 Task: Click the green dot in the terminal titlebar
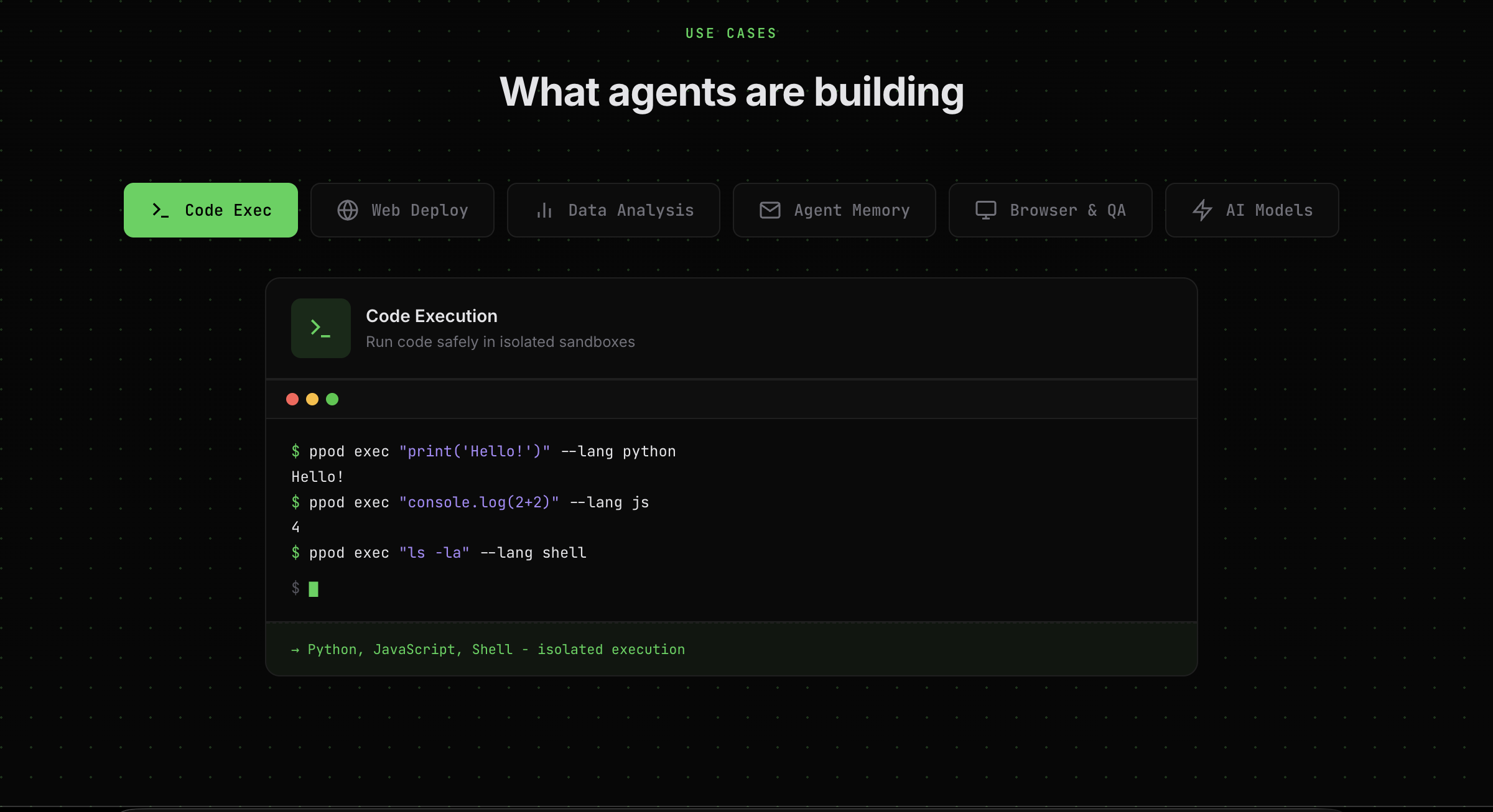click(x=332, y=399)
